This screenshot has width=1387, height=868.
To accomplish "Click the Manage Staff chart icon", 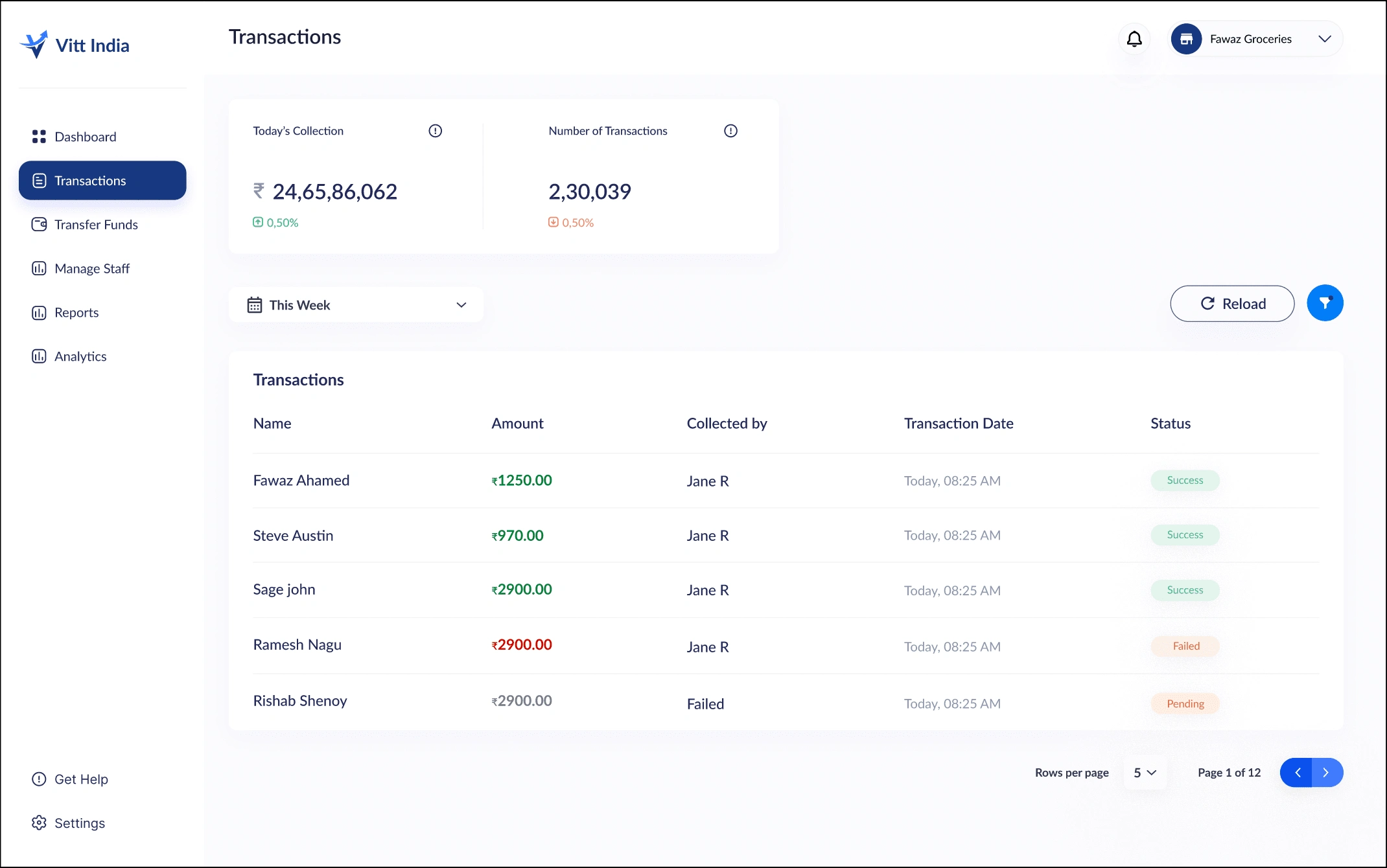I will pyautogui.click(x=39, y=268).
